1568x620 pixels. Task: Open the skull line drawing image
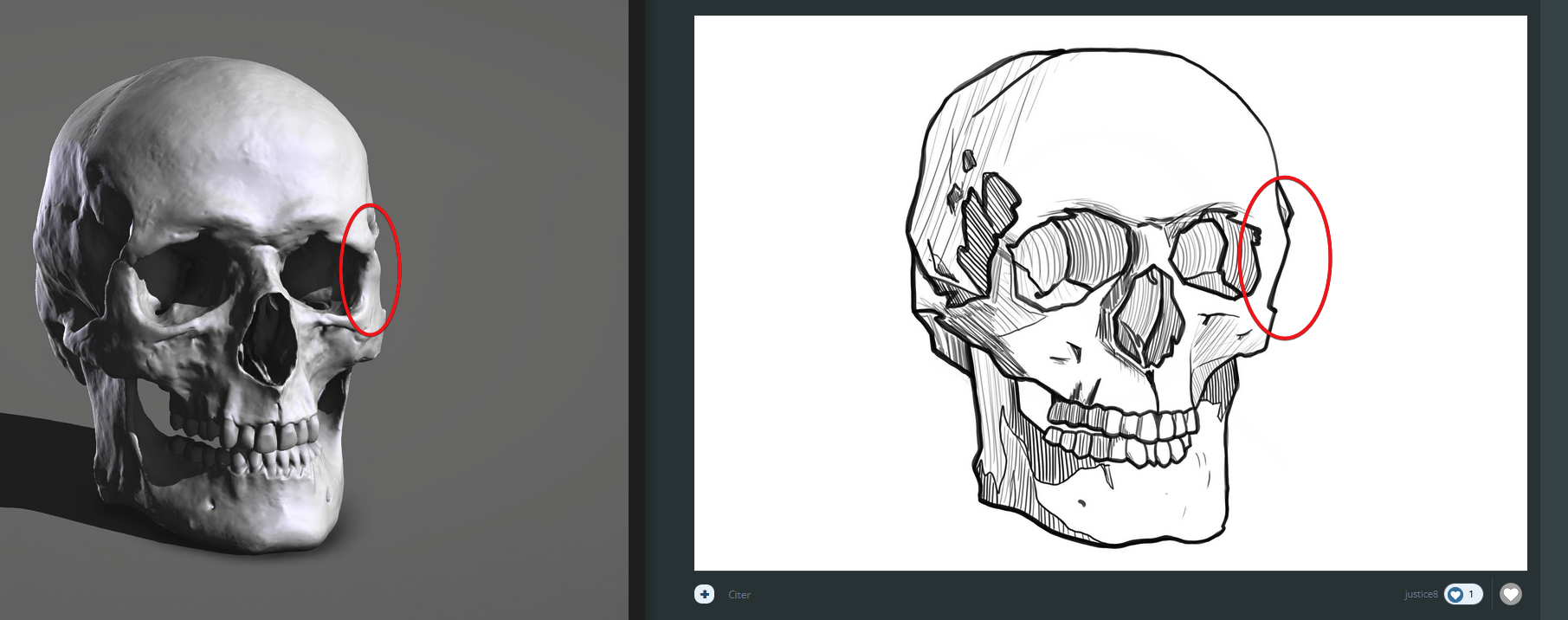tap(1111, 293)
